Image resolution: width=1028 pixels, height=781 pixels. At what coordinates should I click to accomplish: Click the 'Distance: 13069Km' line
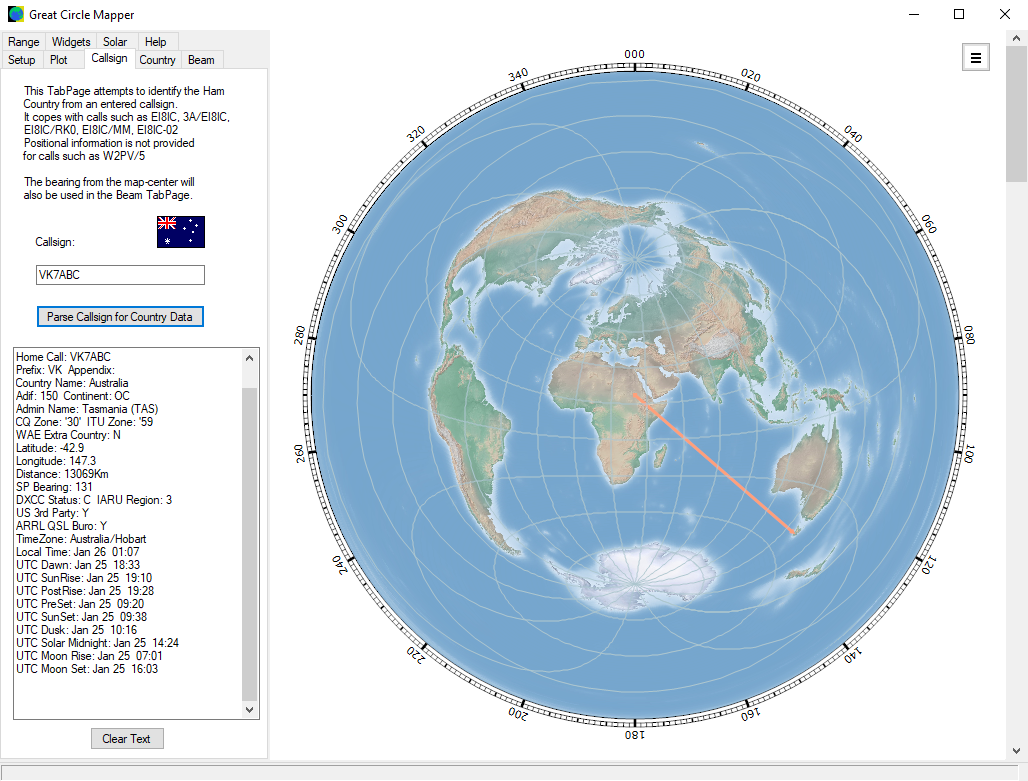[62, 474]
